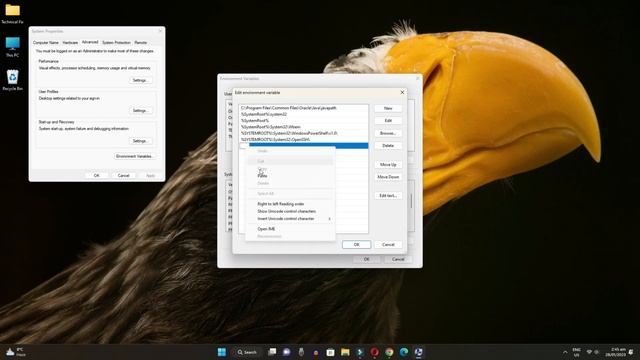Screen dimensions: 640x360
Task: Expand Insert Unicode control character submenu
Action: [x=290, y=219]
